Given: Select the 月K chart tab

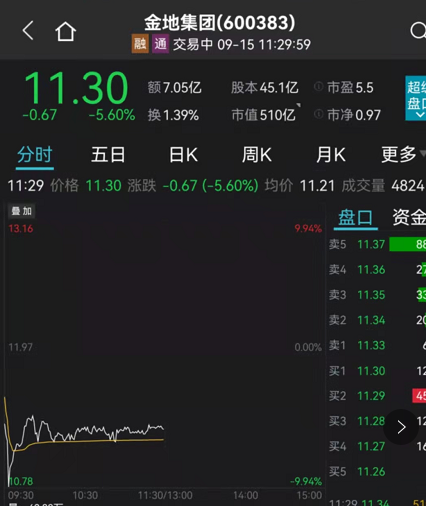Looking at the screenshot, I should [331, 155].
